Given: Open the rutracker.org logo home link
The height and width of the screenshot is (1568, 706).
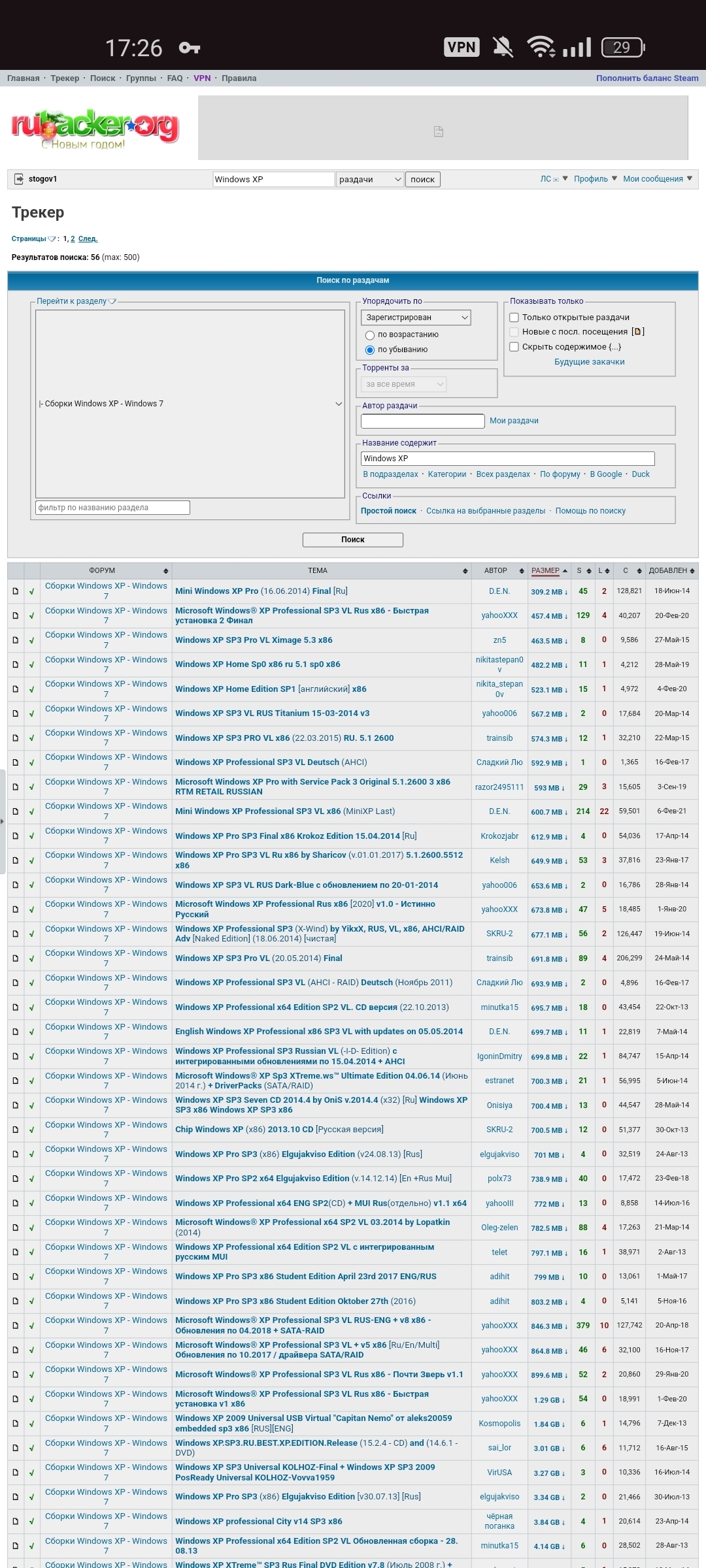Looking at the screenshot, I should tap(95, 128).
